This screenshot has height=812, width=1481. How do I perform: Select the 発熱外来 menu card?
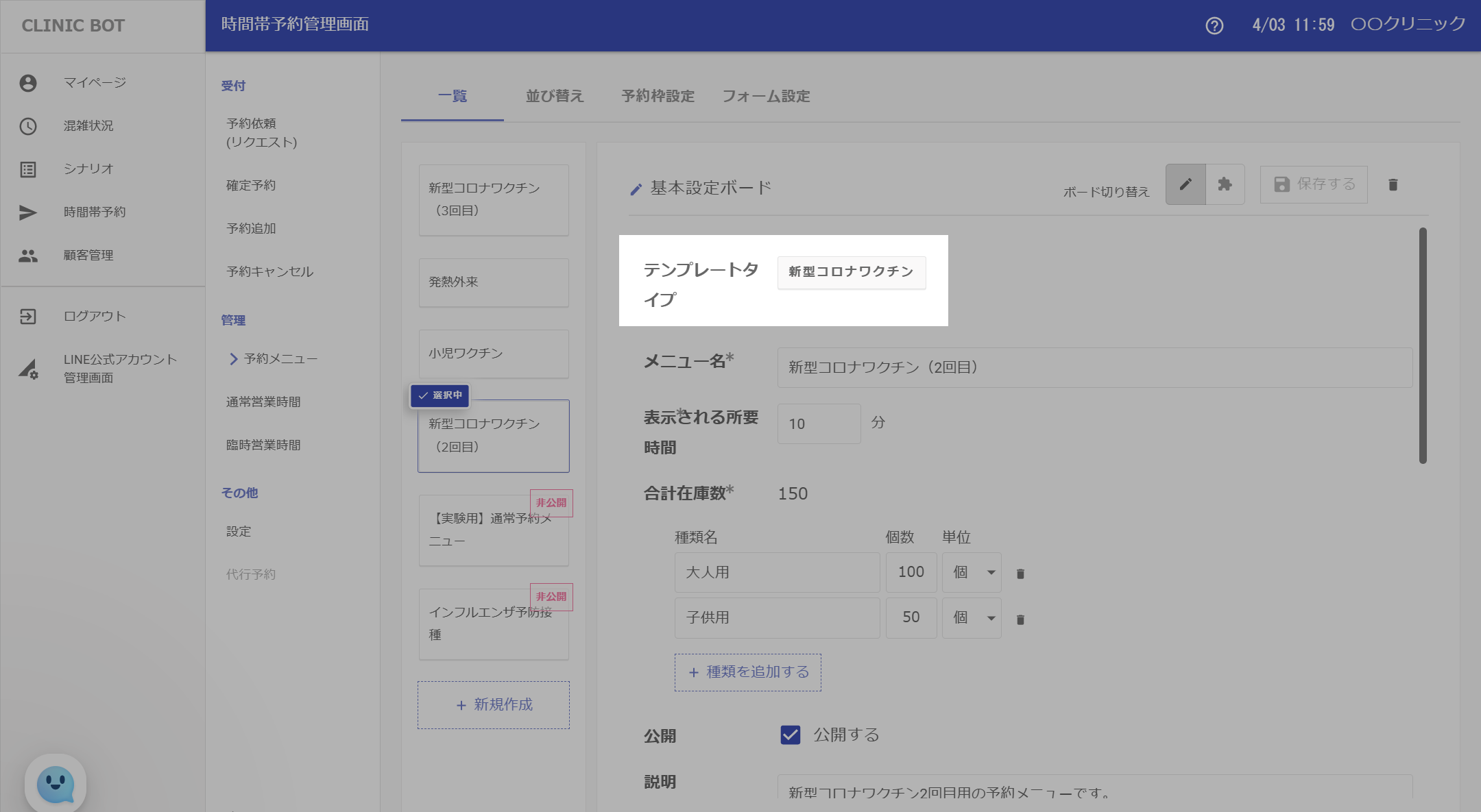494,282
